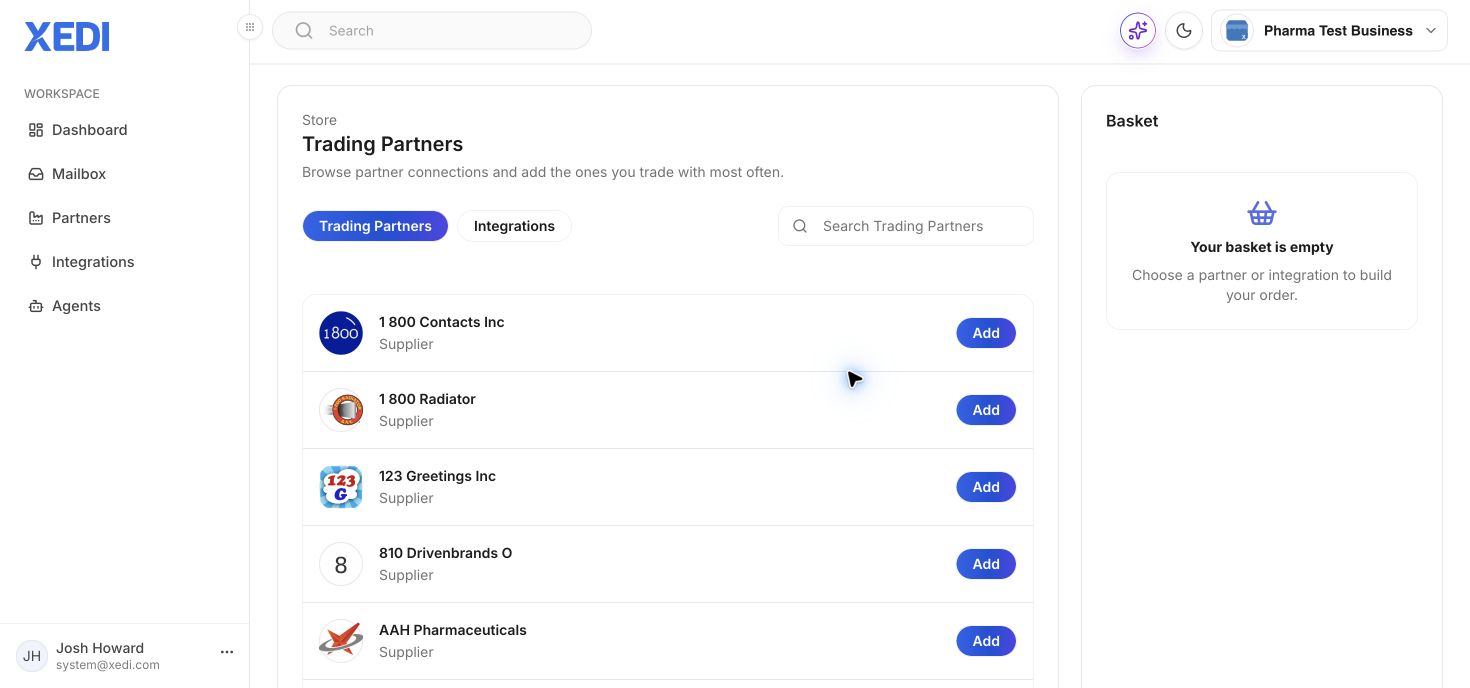Open the AI sparkle assistant
1470x688 pixels.
1138,31
